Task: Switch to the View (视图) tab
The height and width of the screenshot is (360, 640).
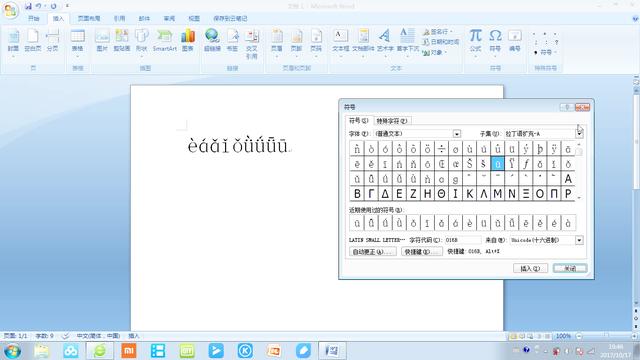Action: pos(194,18)
